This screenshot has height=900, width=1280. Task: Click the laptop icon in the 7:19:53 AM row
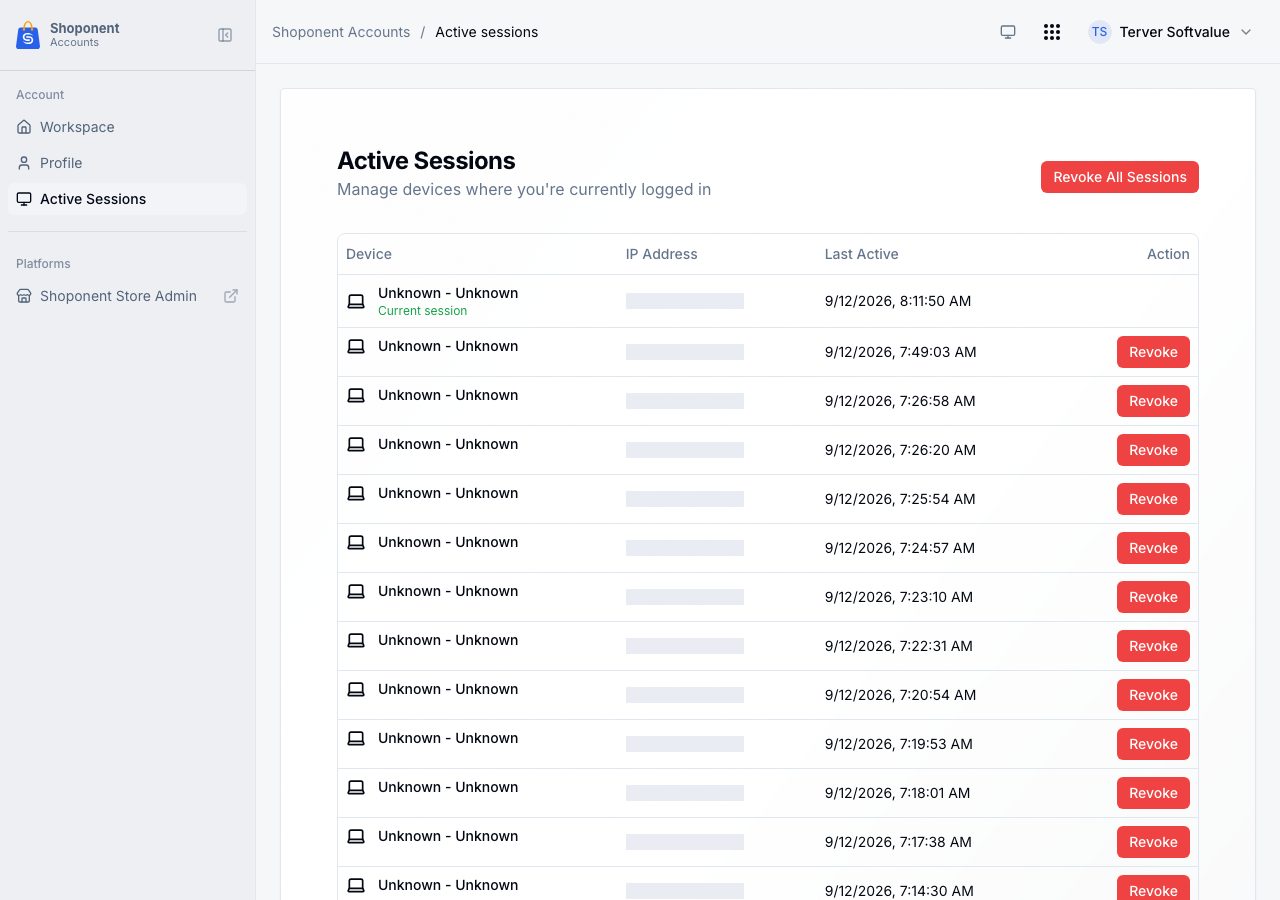[x=356, y=738]
